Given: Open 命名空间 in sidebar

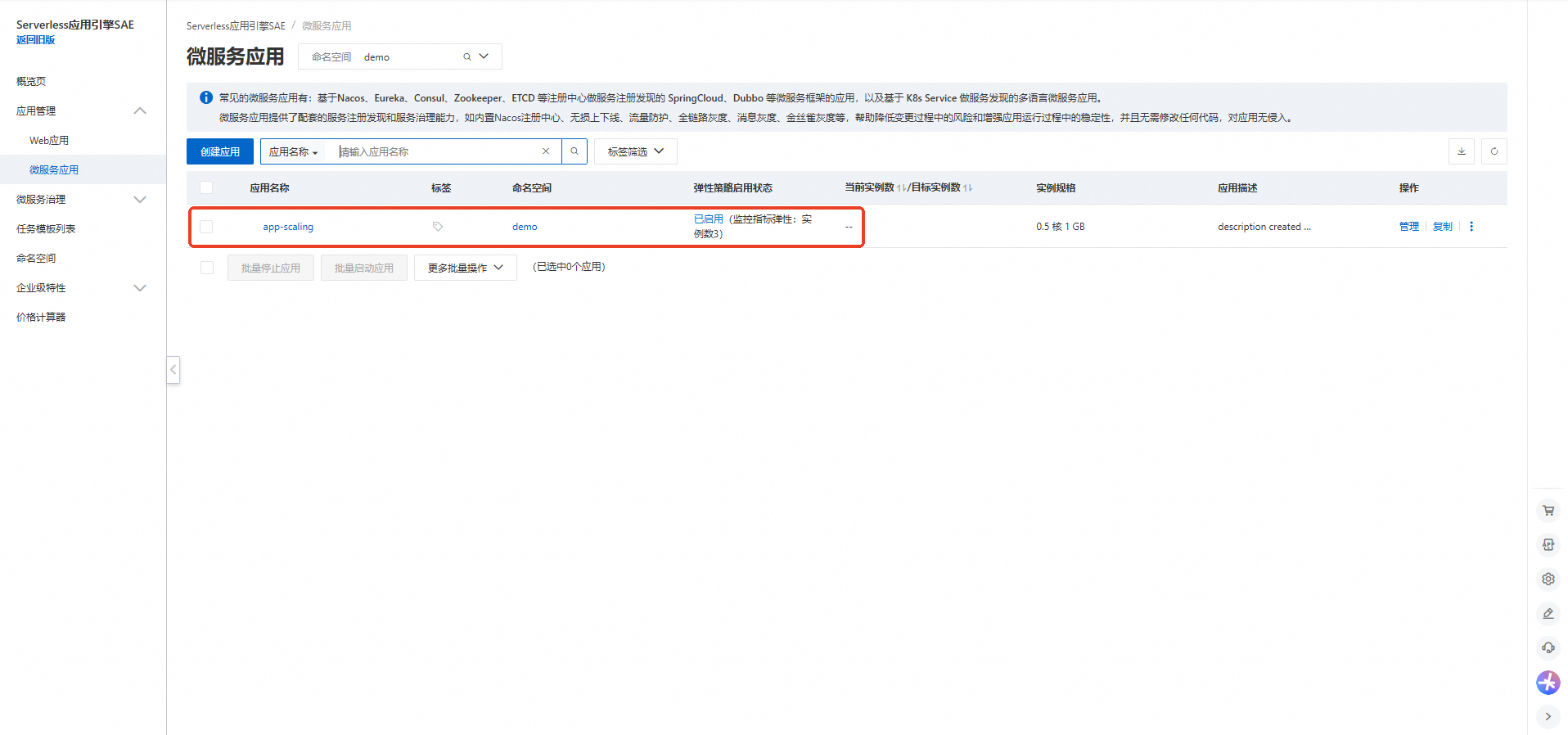Looking at the screenshot, I should click(36, 258).
